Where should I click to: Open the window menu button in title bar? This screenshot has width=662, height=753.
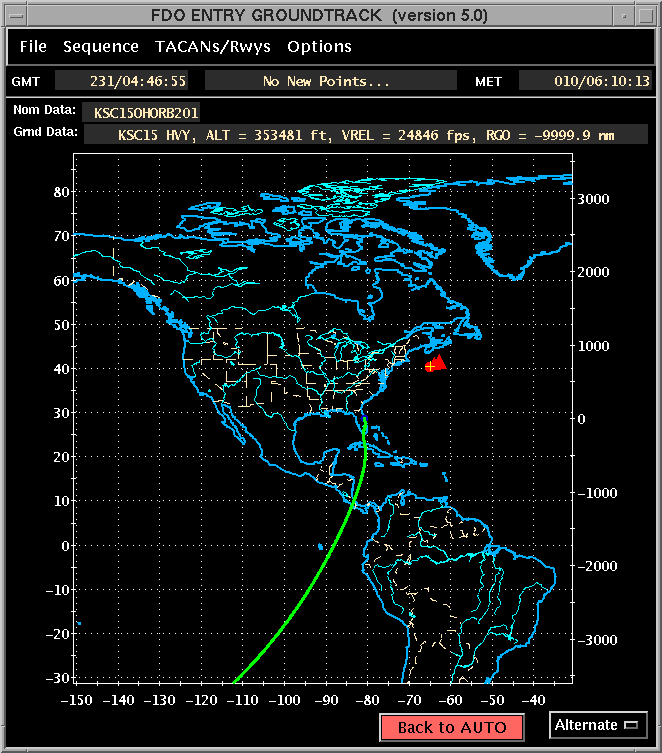tap(16, 13)
